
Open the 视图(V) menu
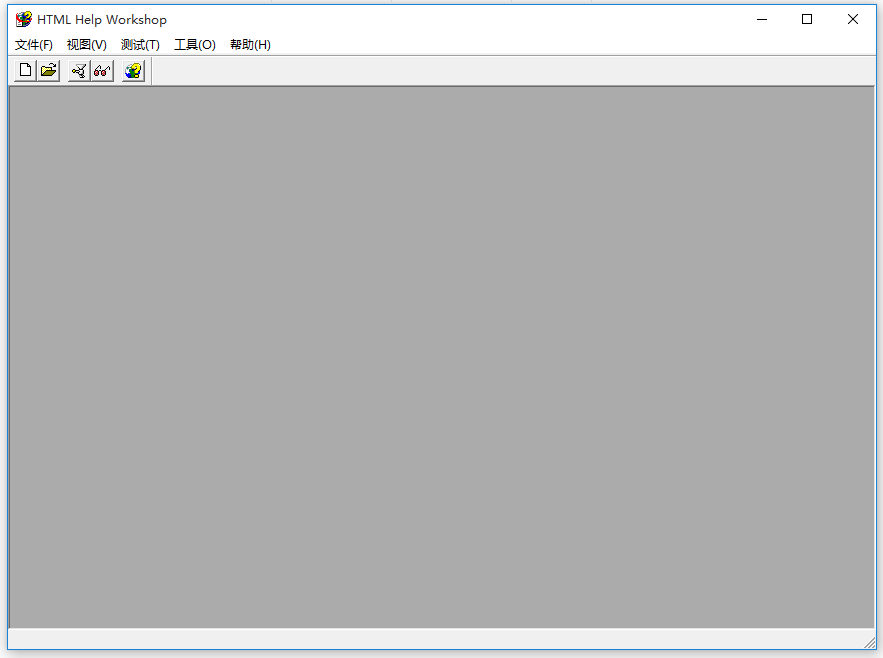click(86, 44)
